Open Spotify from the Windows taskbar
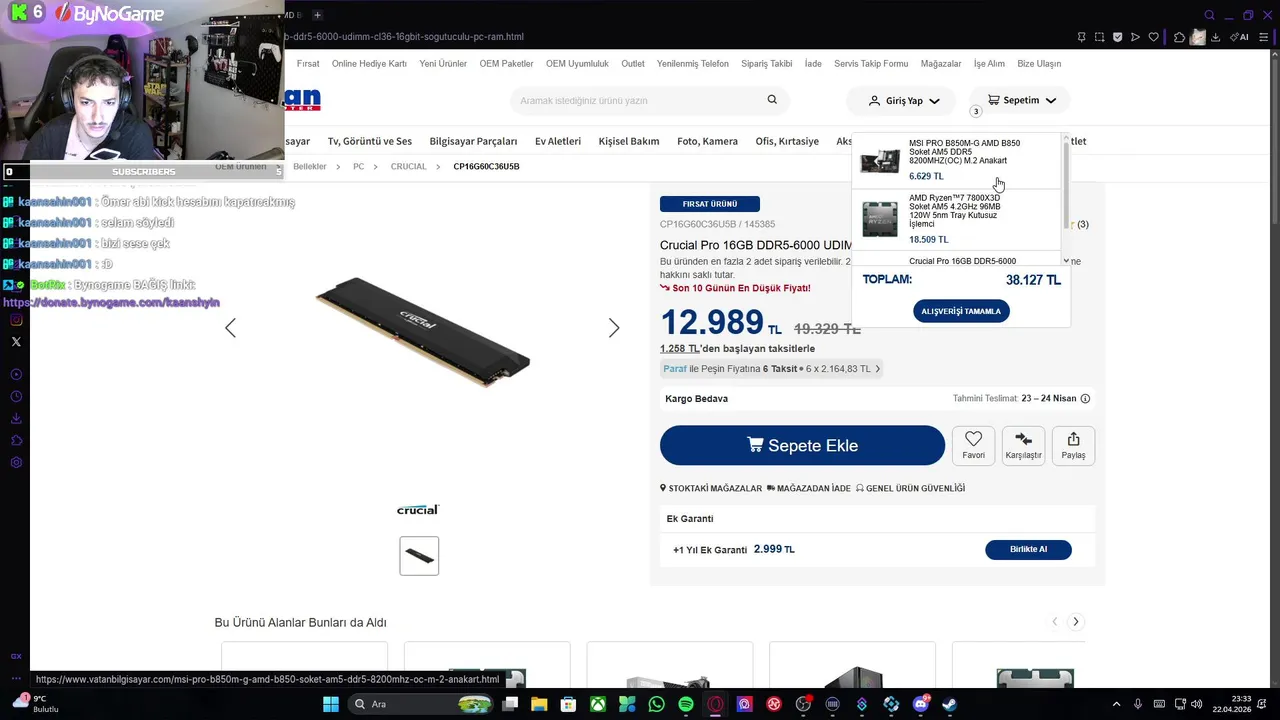The width and height of the screenshot is (1280, 720). click(x=686, y=704)
